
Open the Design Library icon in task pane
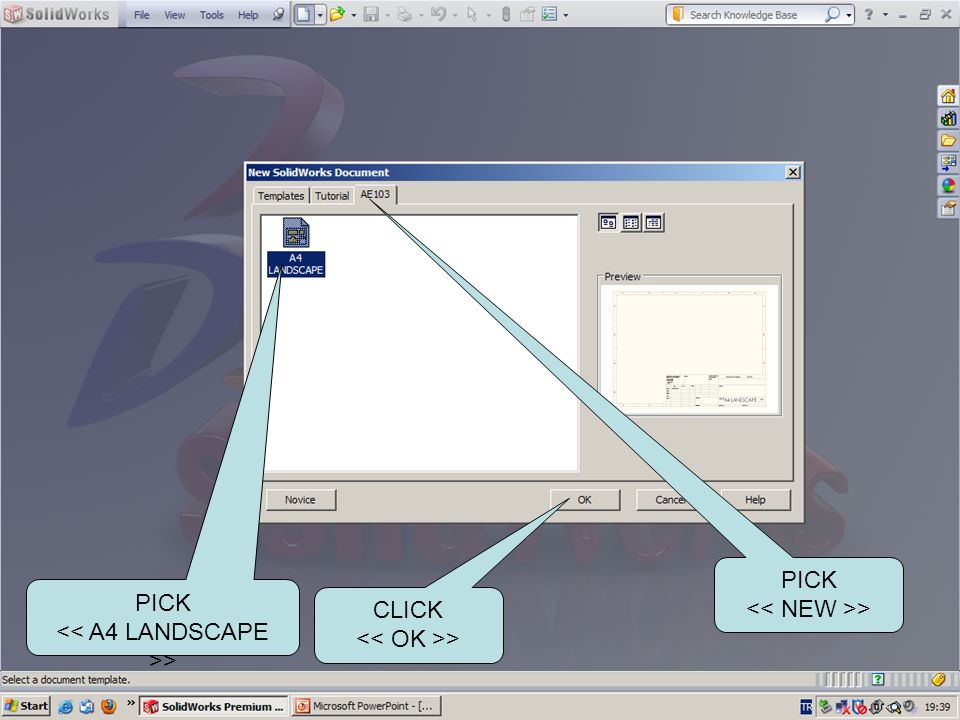click(948, 118)
